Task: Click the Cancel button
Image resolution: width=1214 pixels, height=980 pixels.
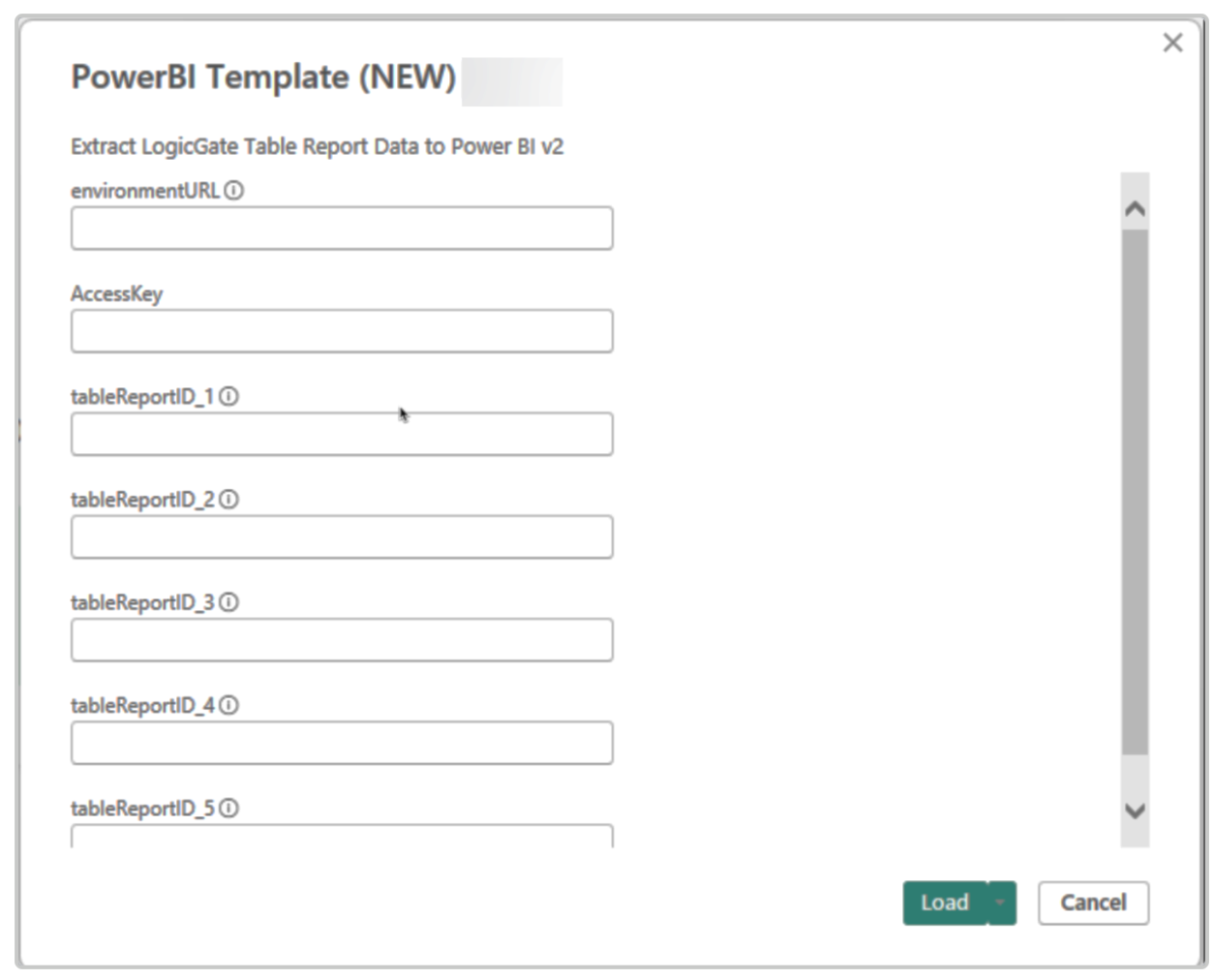Action: tap(1093, 903)
